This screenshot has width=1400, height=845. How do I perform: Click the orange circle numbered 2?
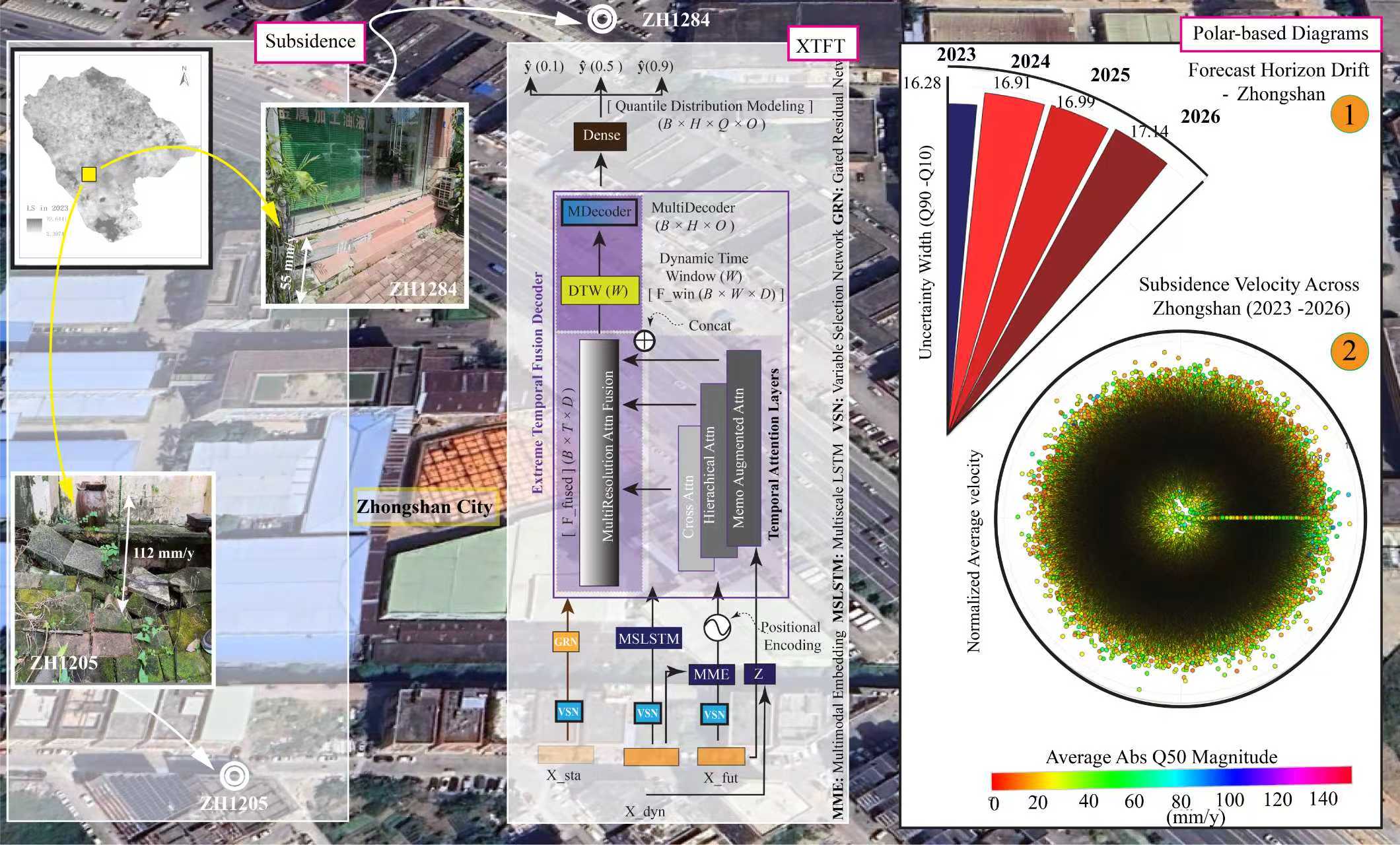click(x=1348, y=350)
